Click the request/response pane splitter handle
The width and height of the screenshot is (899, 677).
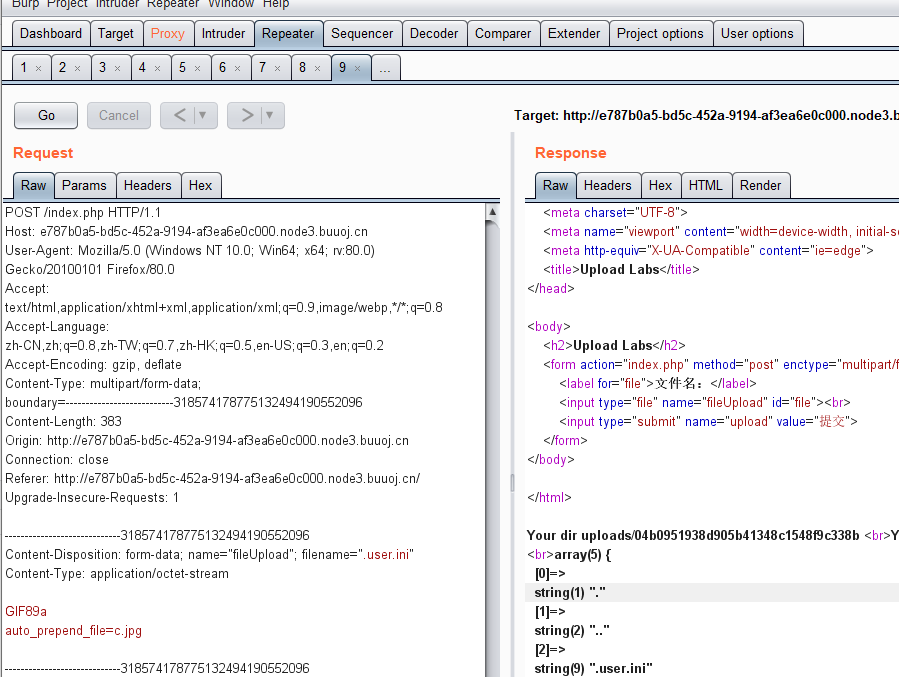click(x=513, y=483)
